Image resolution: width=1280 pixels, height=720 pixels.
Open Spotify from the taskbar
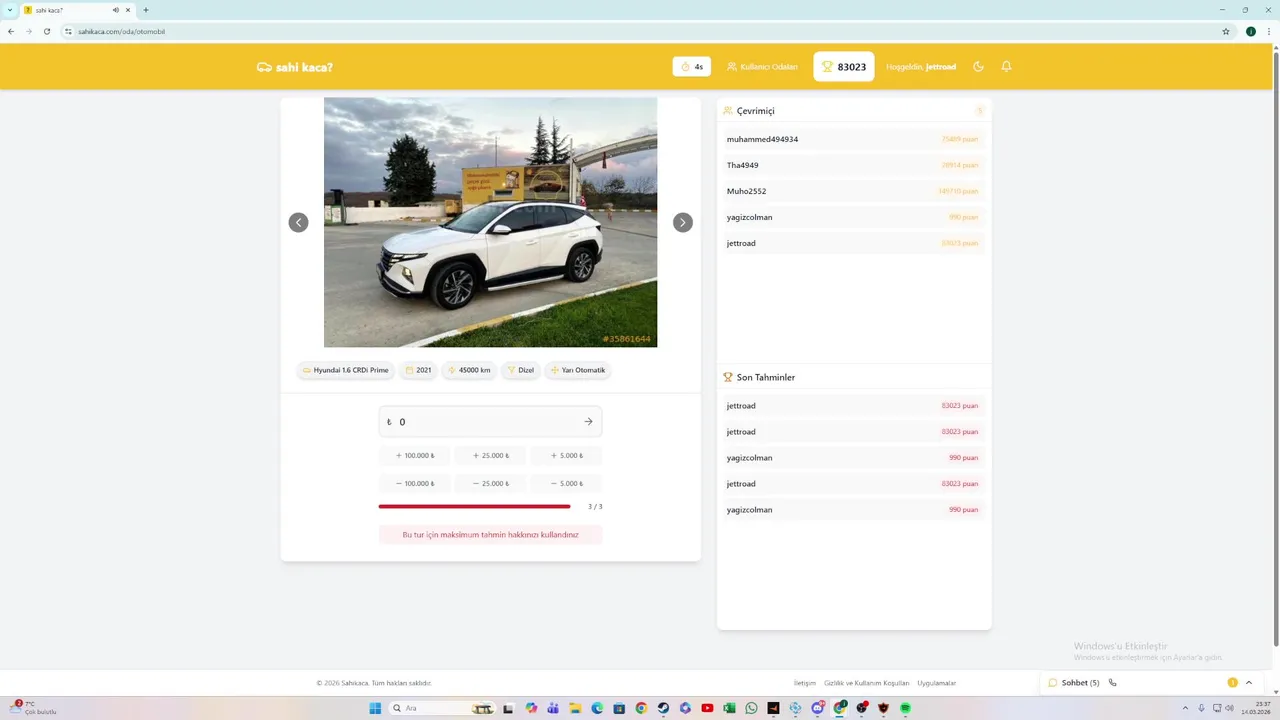coord(905,708)
